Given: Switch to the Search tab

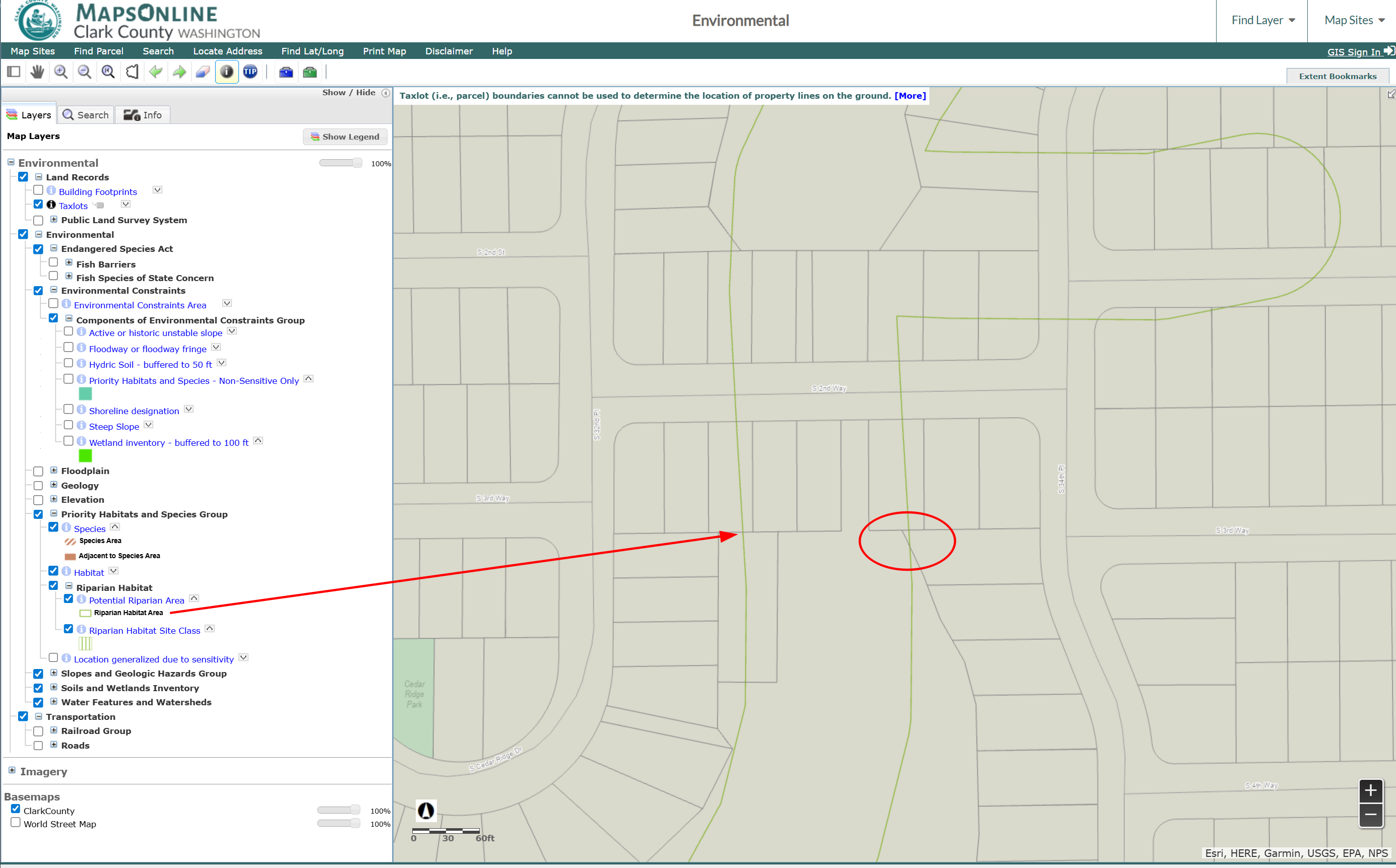Looking at the screenshot, I should point(86,115).
